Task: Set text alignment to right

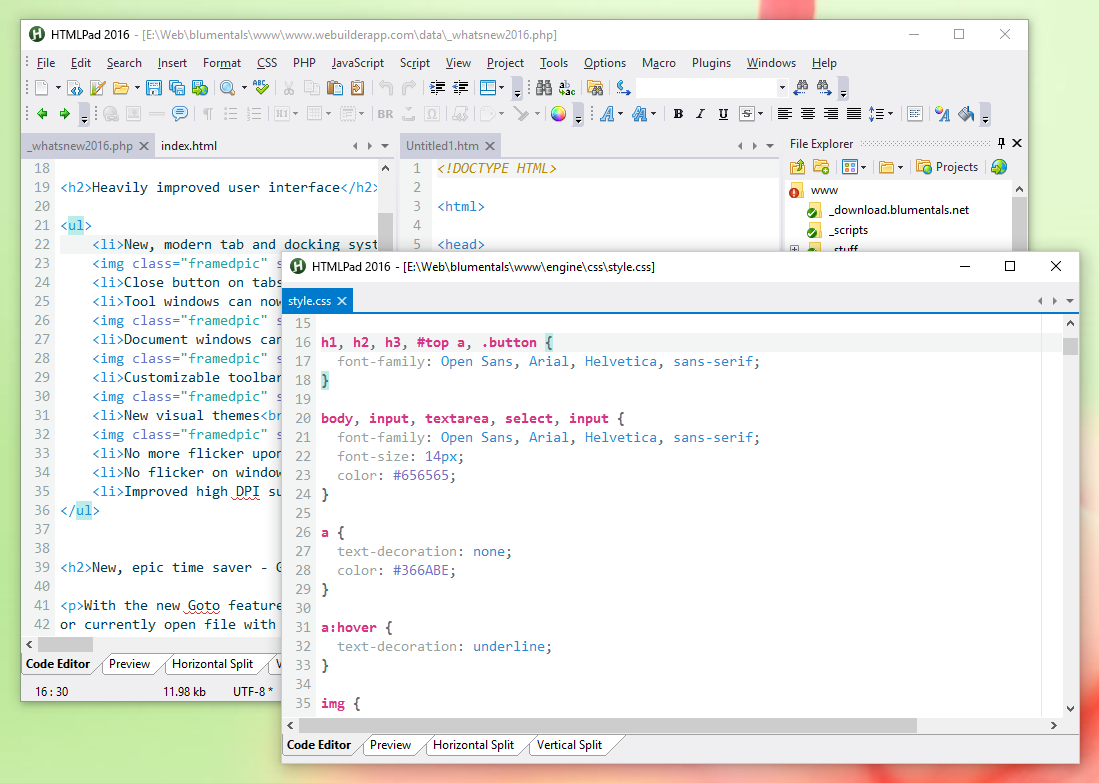Action: point(831,114)
